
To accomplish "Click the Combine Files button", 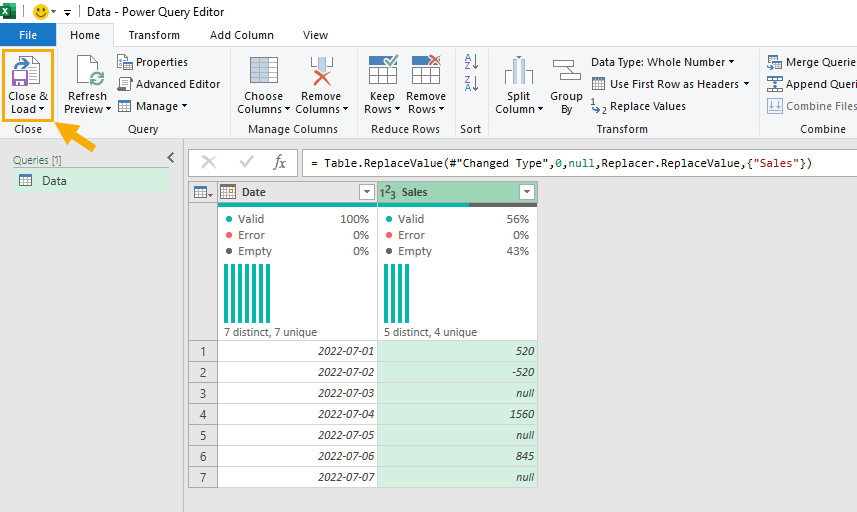I will click(x=811, y=106).
